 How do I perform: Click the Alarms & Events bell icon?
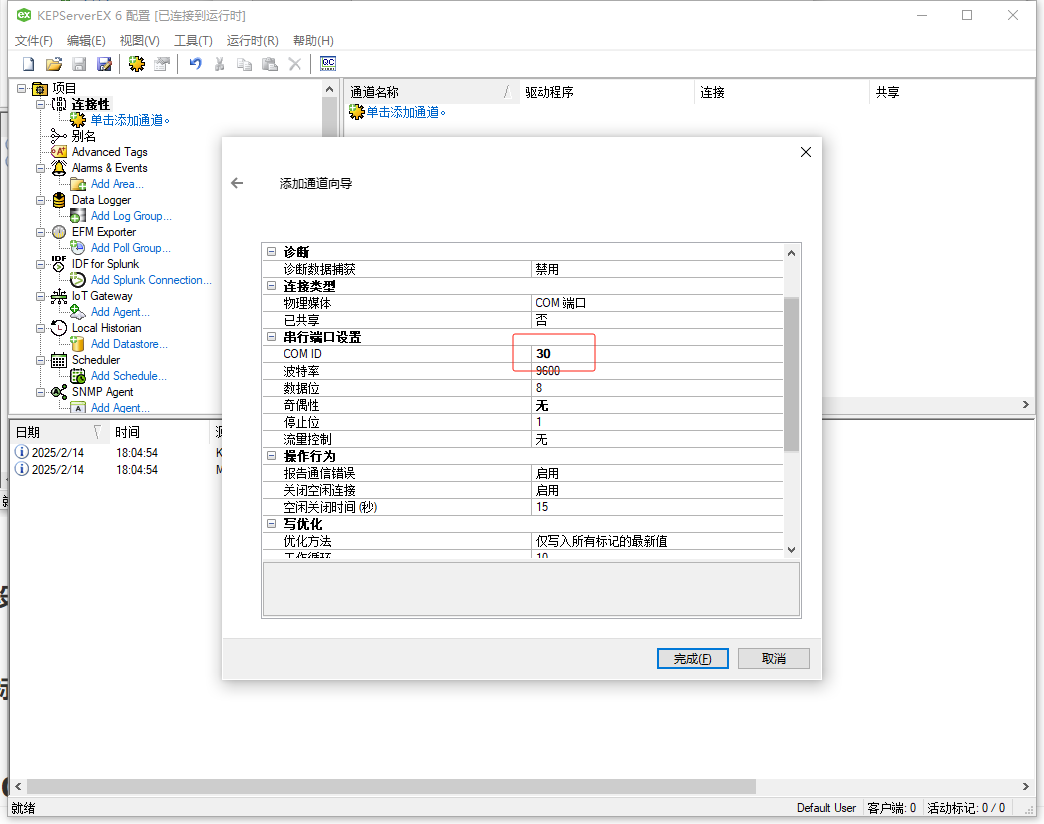click(59, 168)
